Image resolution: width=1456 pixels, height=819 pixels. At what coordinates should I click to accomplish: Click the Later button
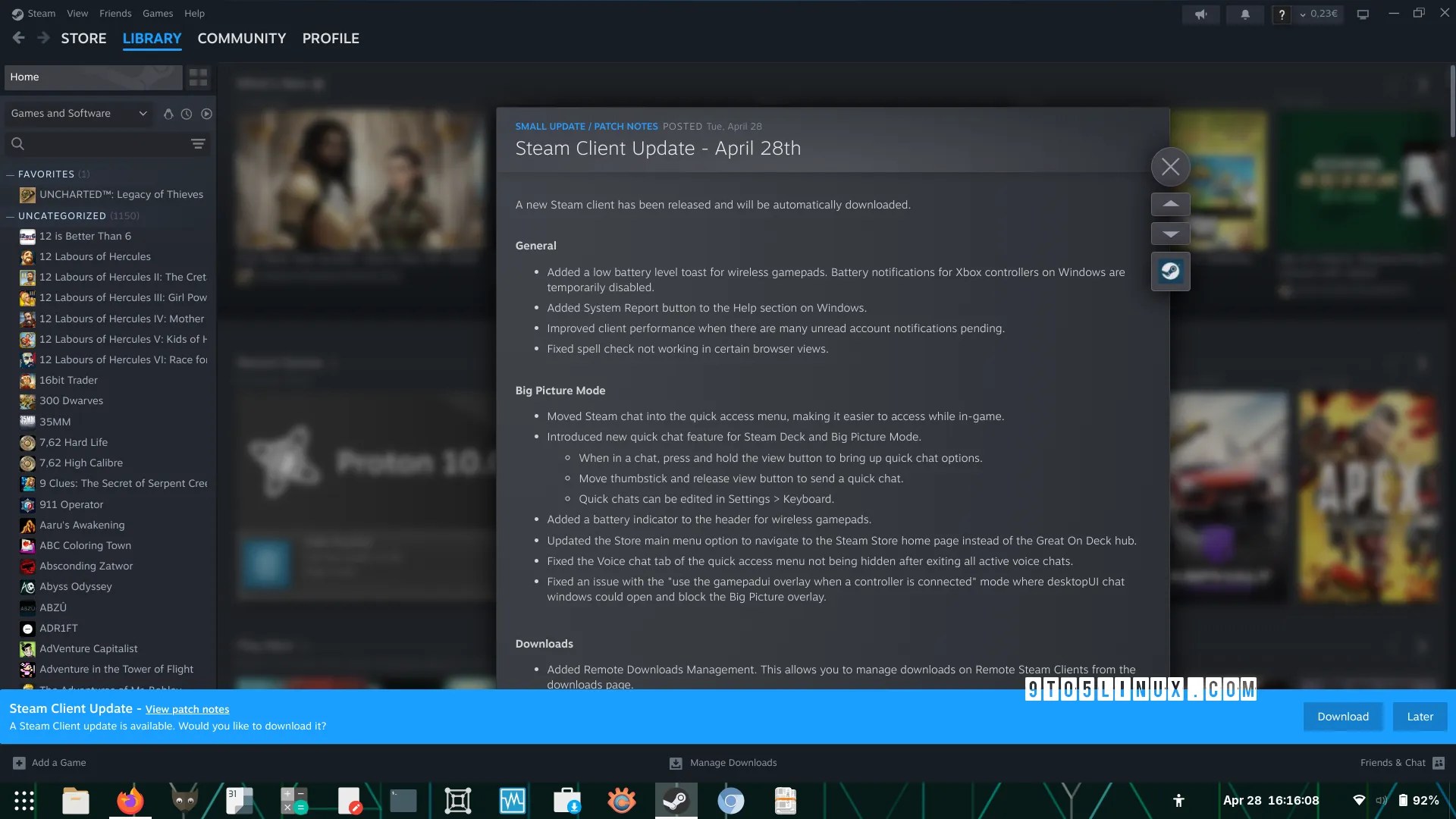pyautogui.click(x=1420, y=717)
